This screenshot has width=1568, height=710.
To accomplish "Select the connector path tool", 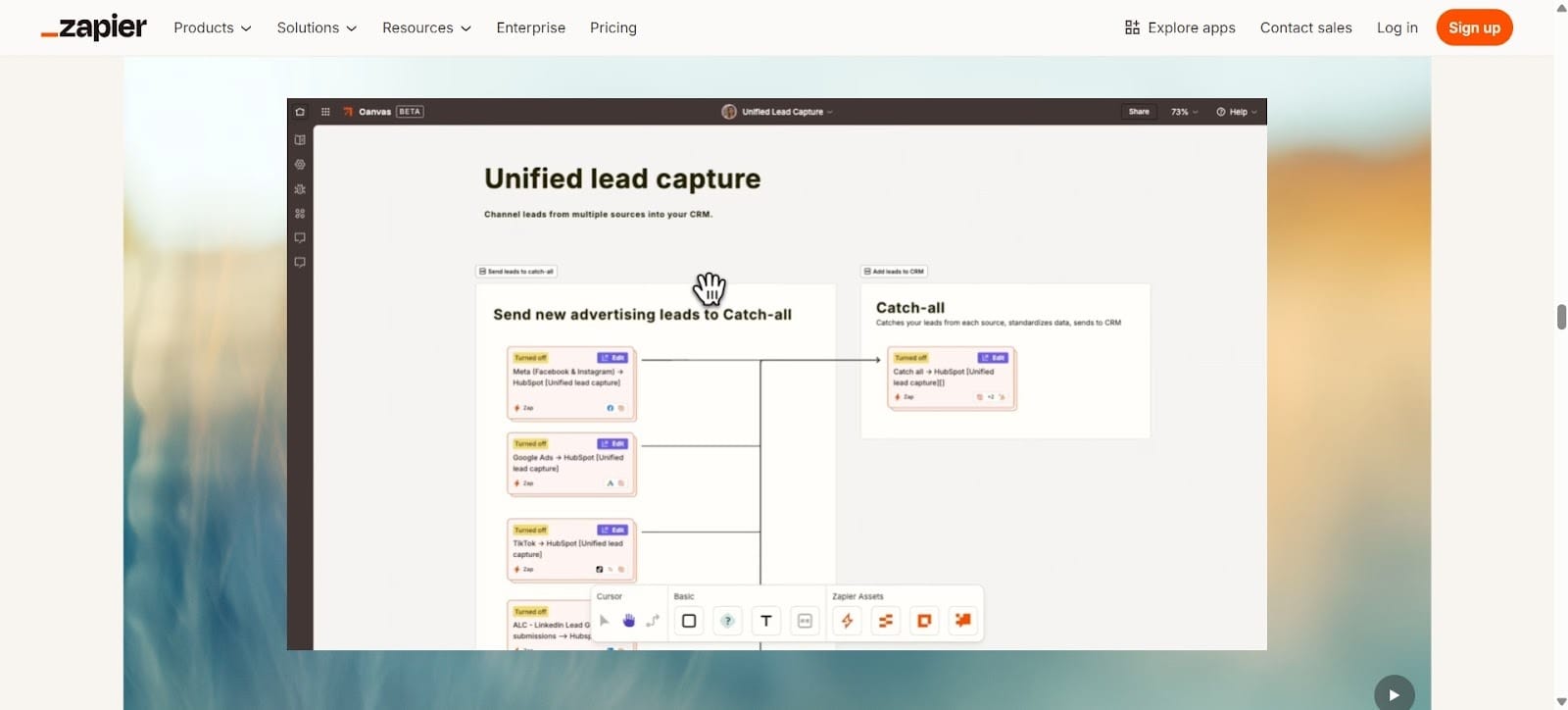I will (x=653, y=621).
